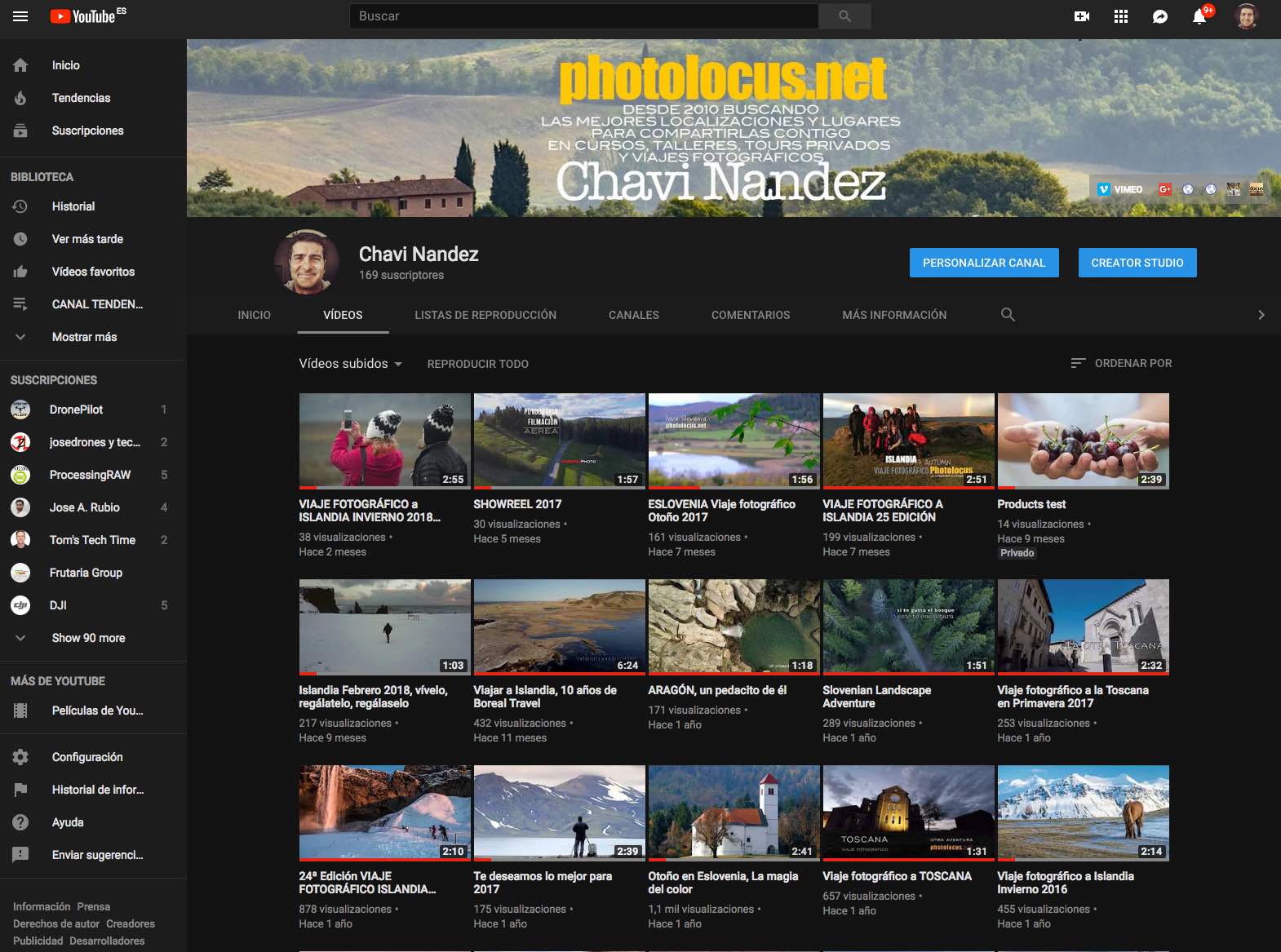1281x952 pixels.
Task: Open the YouTube apps grid
Action: [x=1121, y=16]
